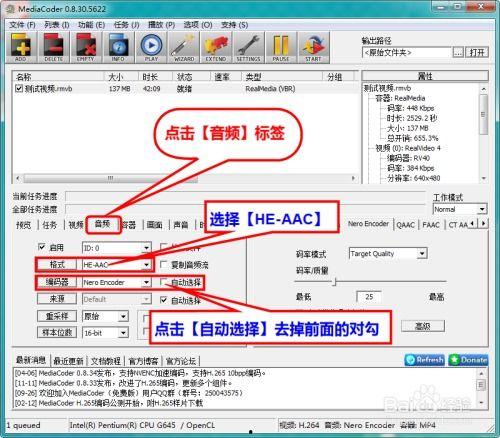Open the audio ID: 0 dropdown
500x438 pixels.
tap(117, 248)
